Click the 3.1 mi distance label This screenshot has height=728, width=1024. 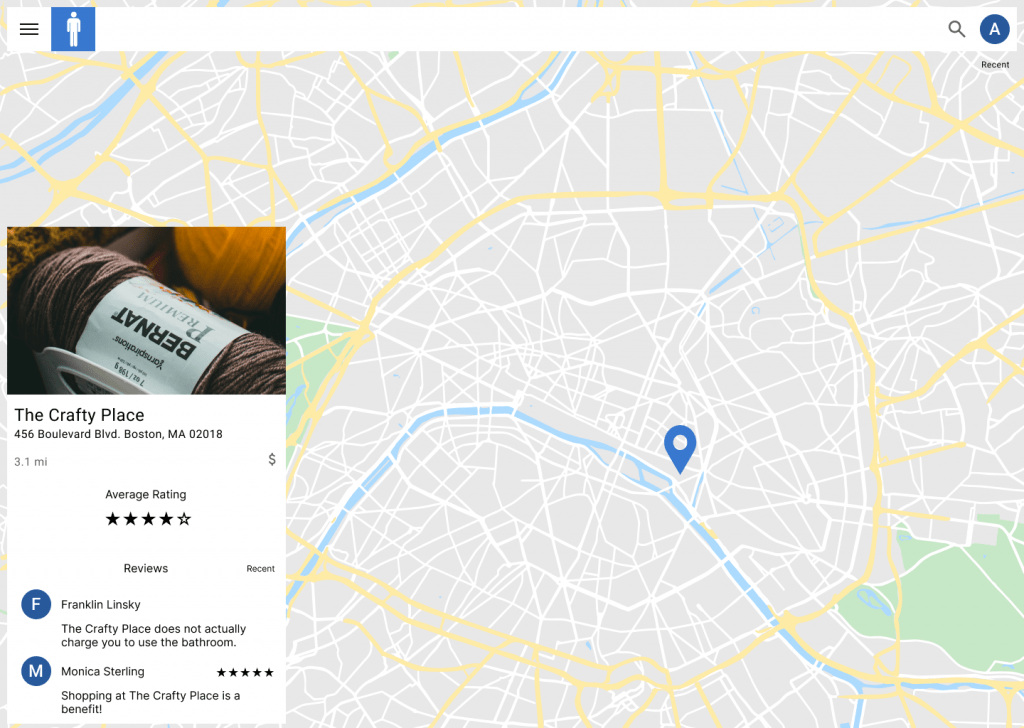click(x=30, y=462)
